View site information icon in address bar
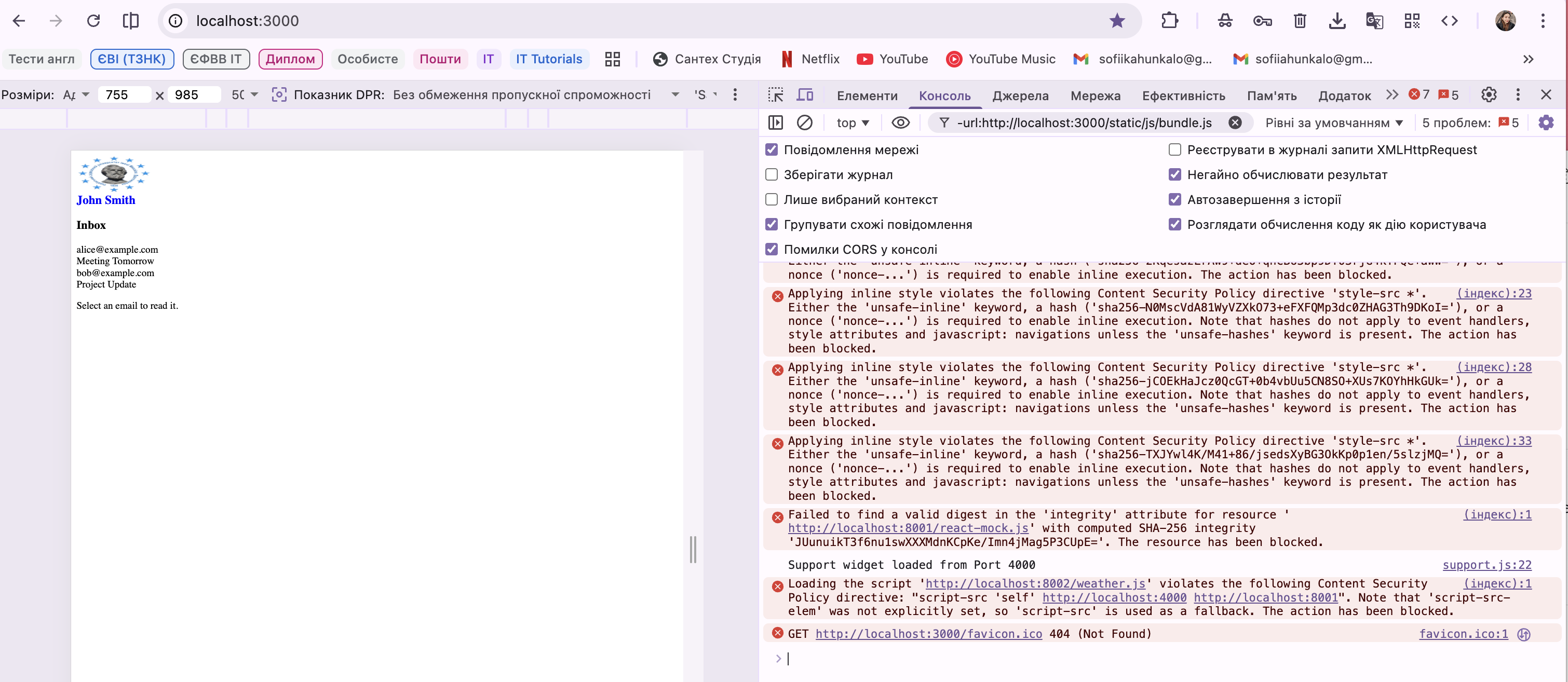 click(175, 21)
